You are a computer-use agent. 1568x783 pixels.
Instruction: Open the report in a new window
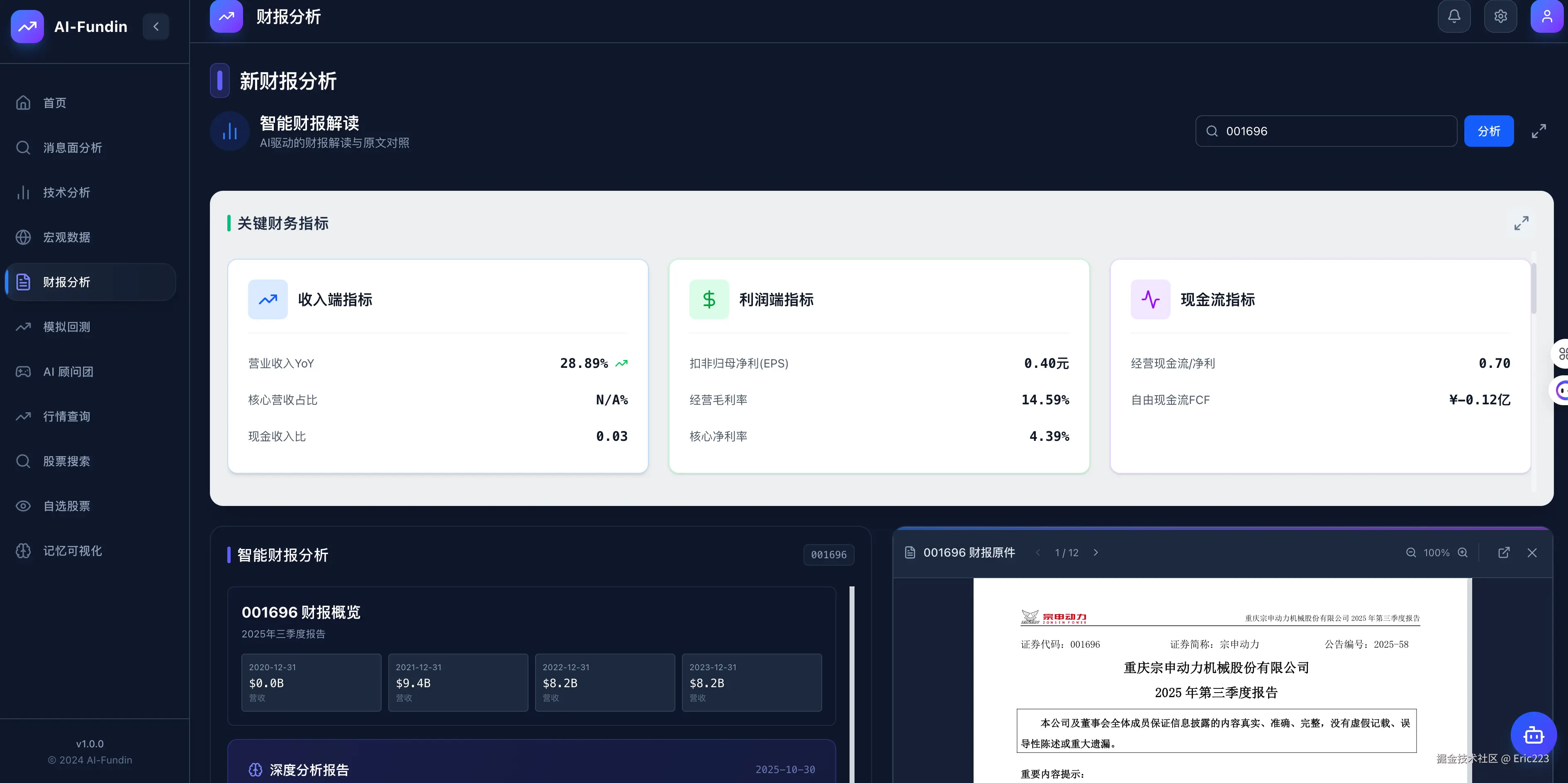1503,552
